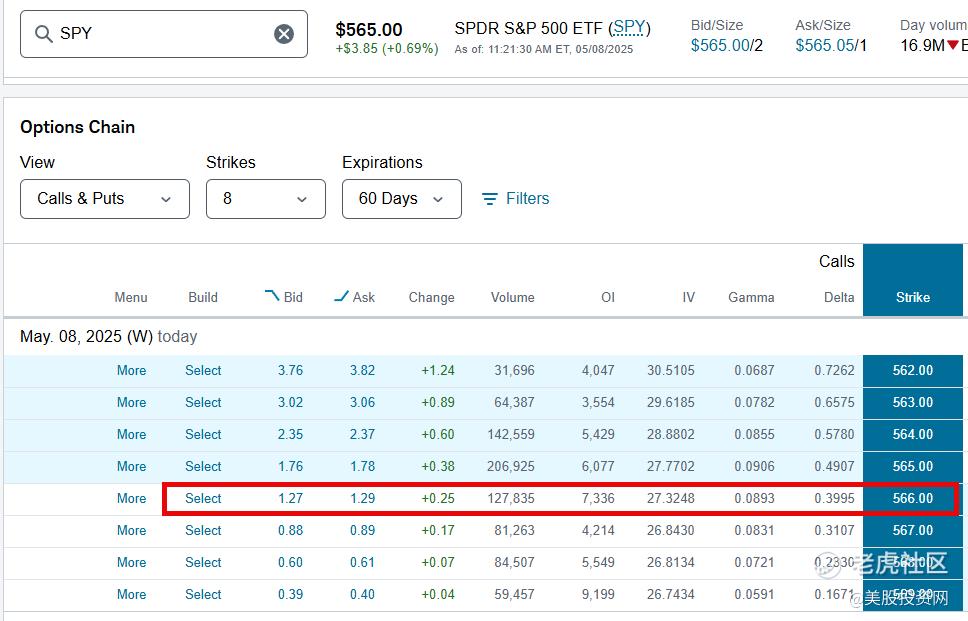Image resolution: width=968 pixels, height=621 pixels.
Task: Click the Strike column header
Action: click(912, 297)
